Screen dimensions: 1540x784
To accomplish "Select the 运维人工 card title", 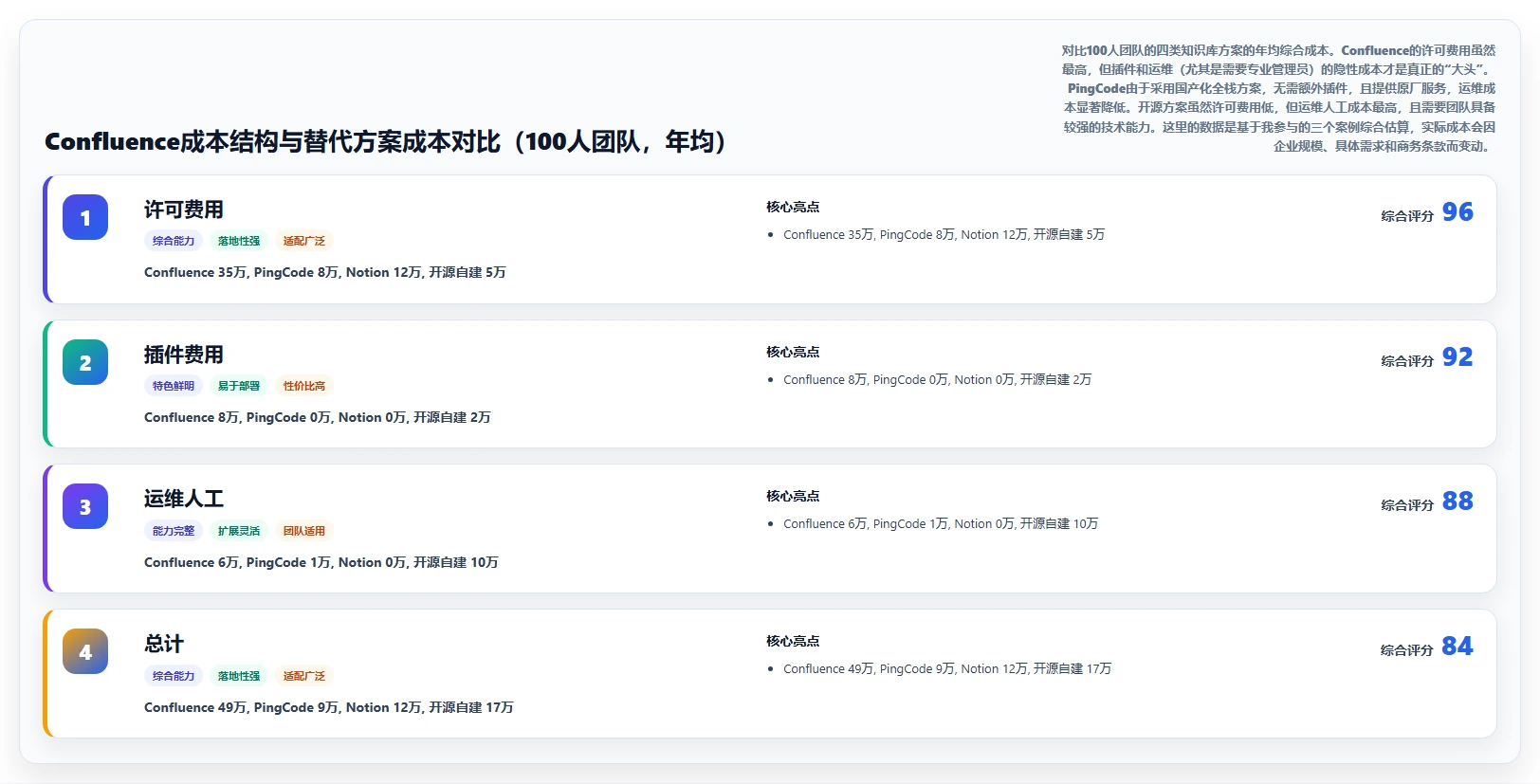I will tap(184, 499).
